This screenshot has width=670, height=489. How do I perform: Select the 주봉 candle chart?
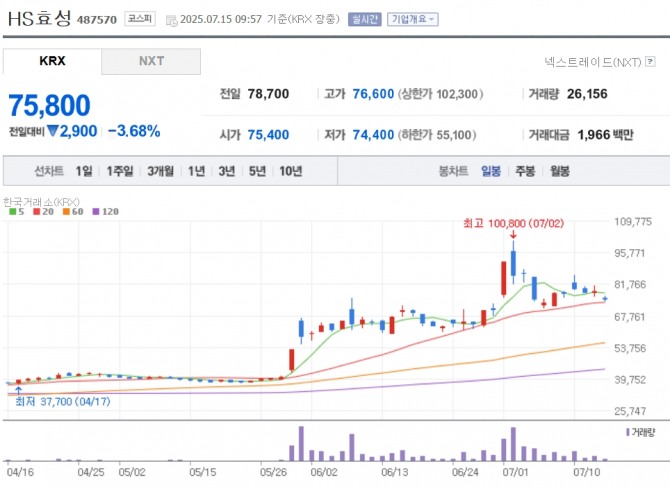click(x=525, y=171)
